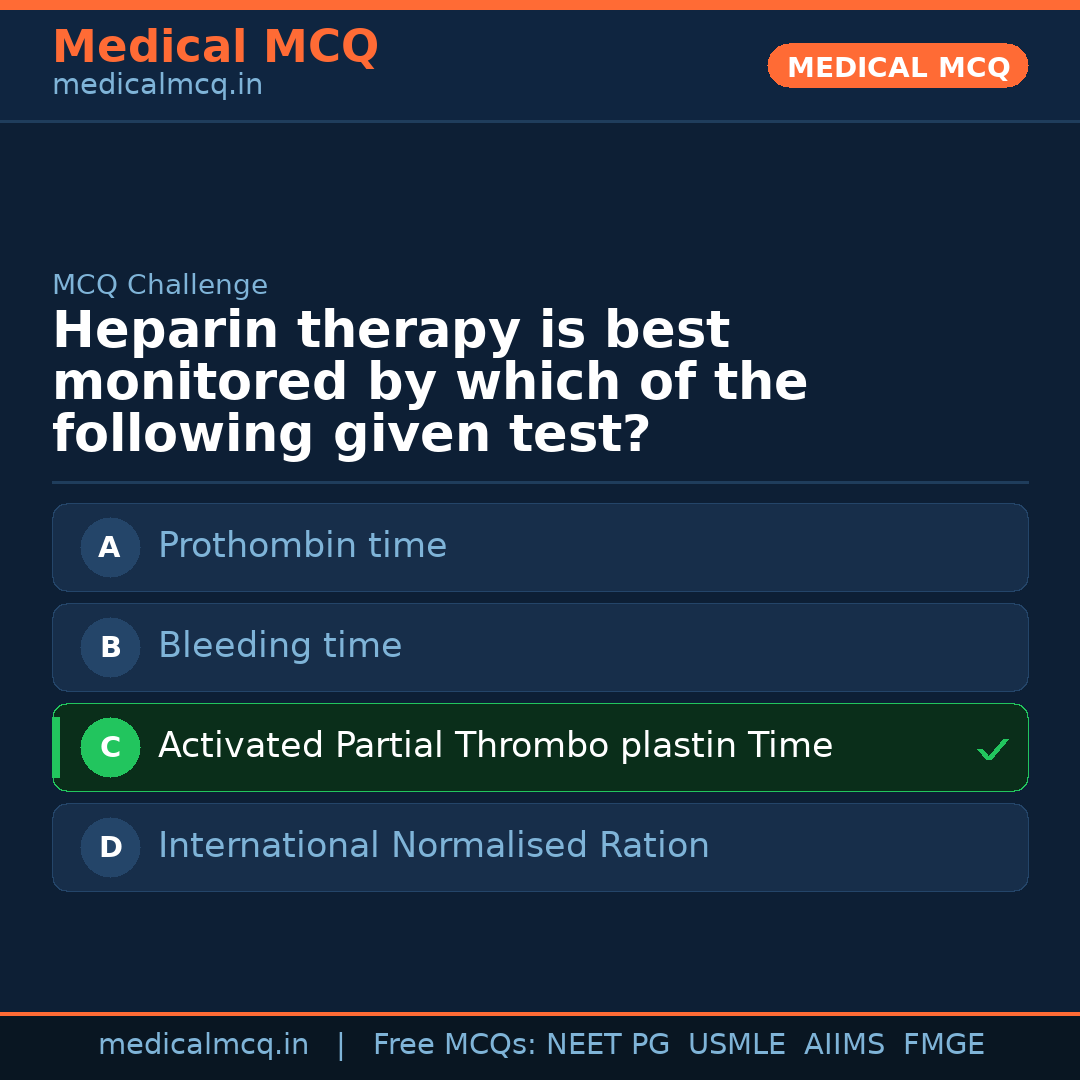Click the Medical MCQ logo title
Image resolution: width=1080 pixels, height=1080 pixels.
[215, 47]
